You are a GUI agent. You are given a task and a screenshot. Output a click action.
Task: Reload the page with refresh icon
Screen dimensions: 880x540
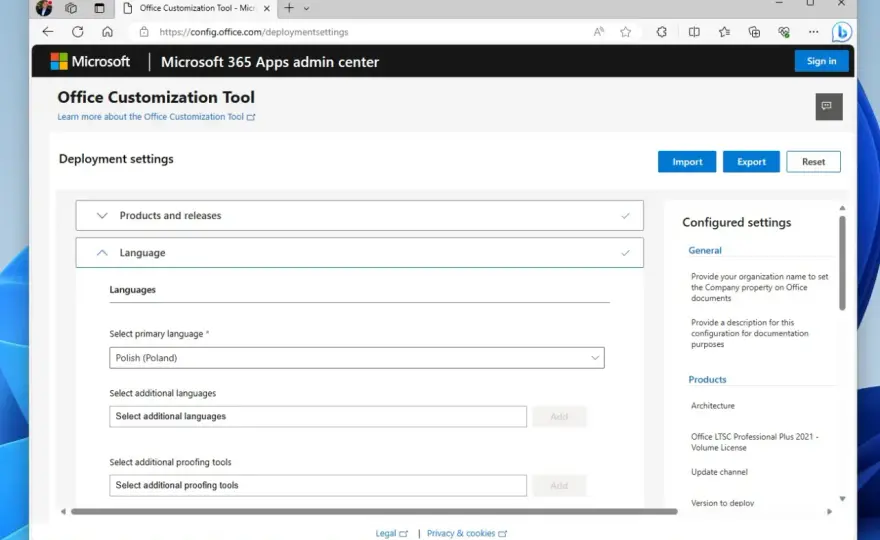click(x=77, y=32)
